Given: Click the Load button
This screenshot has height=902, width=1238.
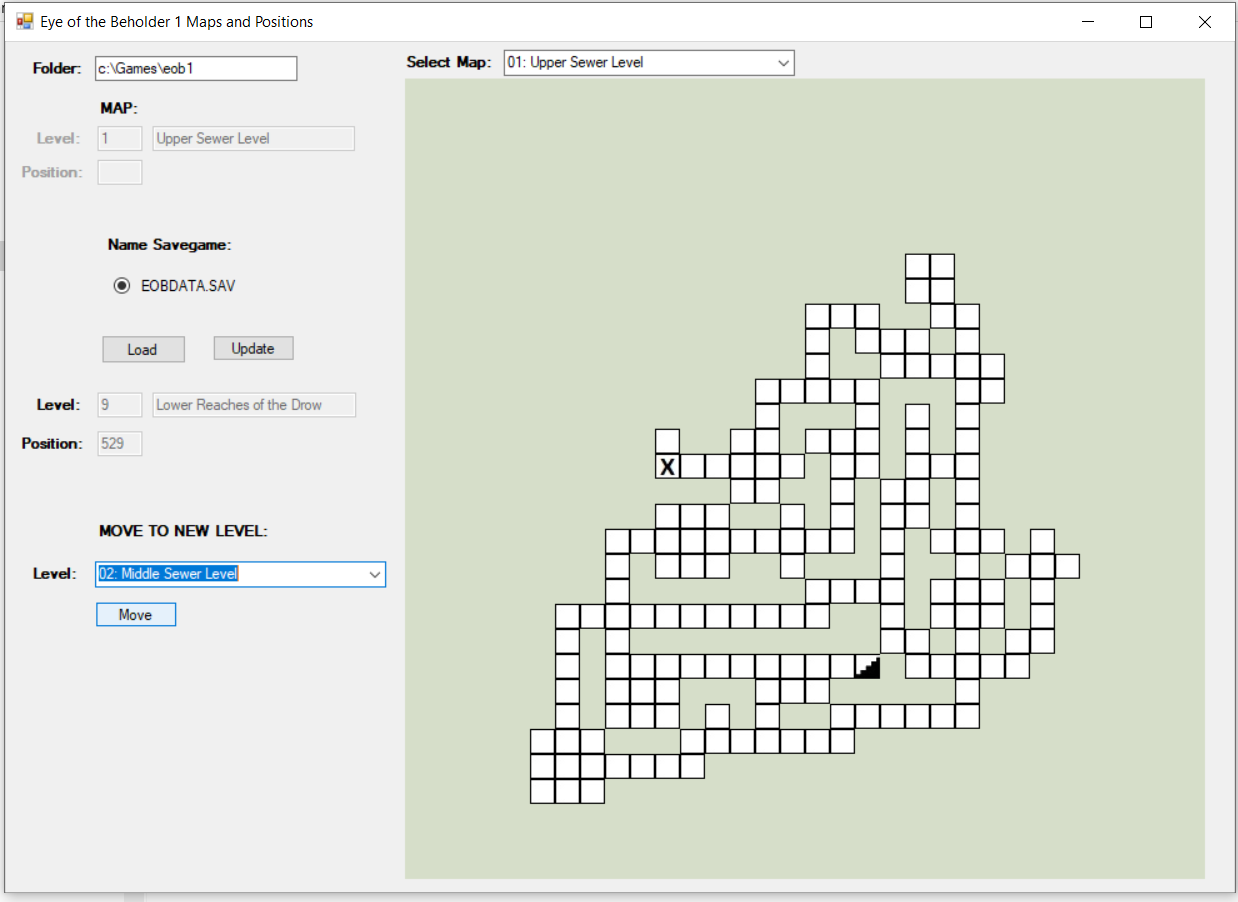Looking at the screenshot, I should coord(143,349).
